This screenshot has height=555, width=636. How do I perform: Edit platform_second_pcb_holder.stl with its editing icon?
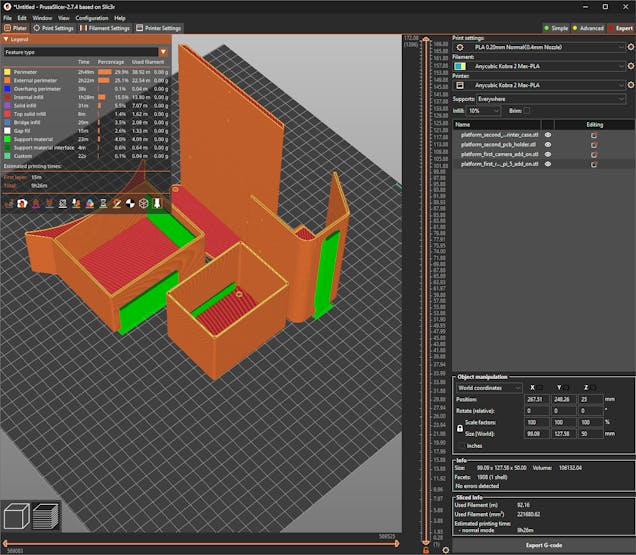tap(594, 144)
